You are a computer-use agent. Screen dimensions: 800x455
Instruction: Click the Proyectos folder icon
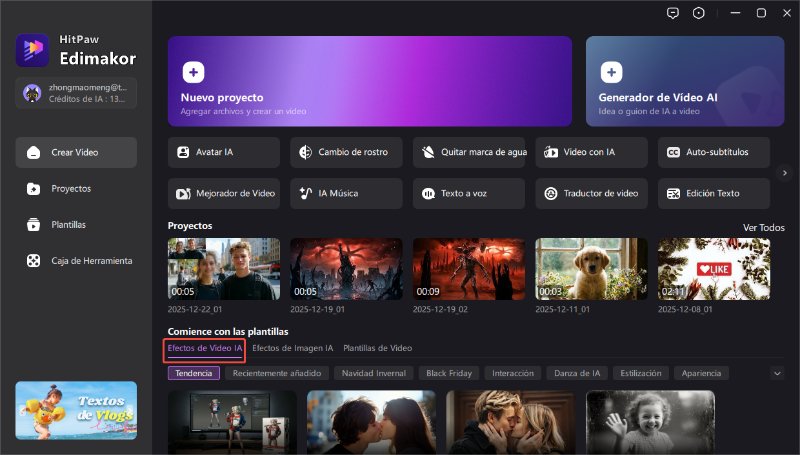tap(34, 189)
